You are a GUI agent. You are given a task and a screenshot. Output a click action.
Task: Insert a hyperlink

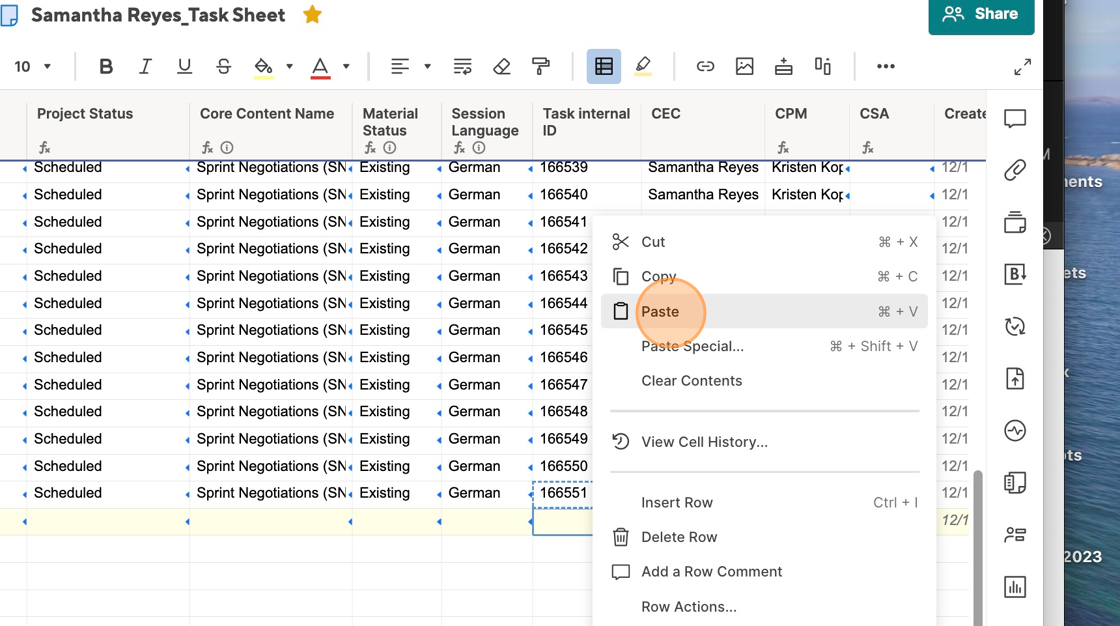[705, 66]
